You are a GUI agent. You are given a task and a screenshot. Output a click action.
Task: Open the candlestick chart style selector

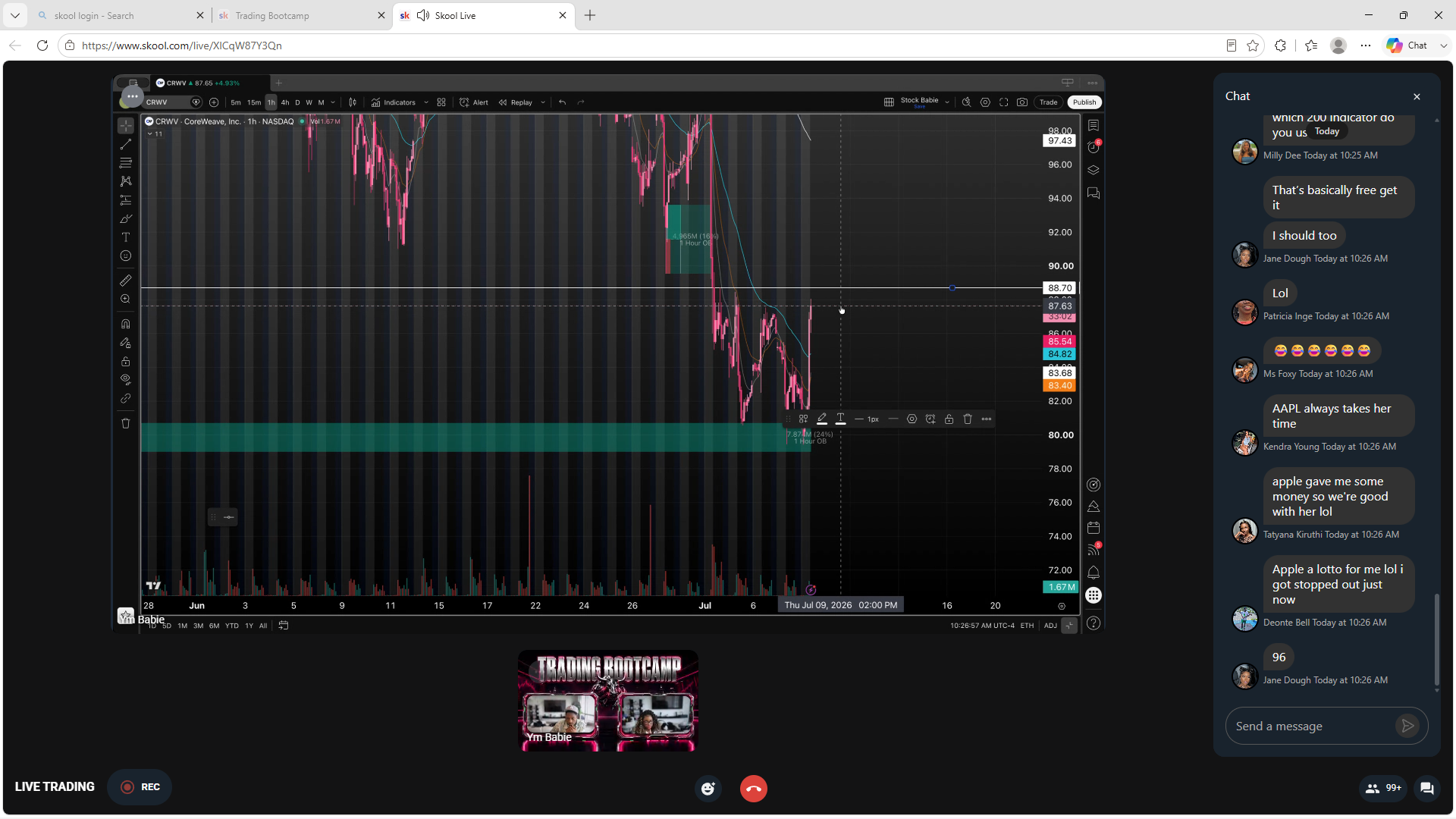(353, 102)
